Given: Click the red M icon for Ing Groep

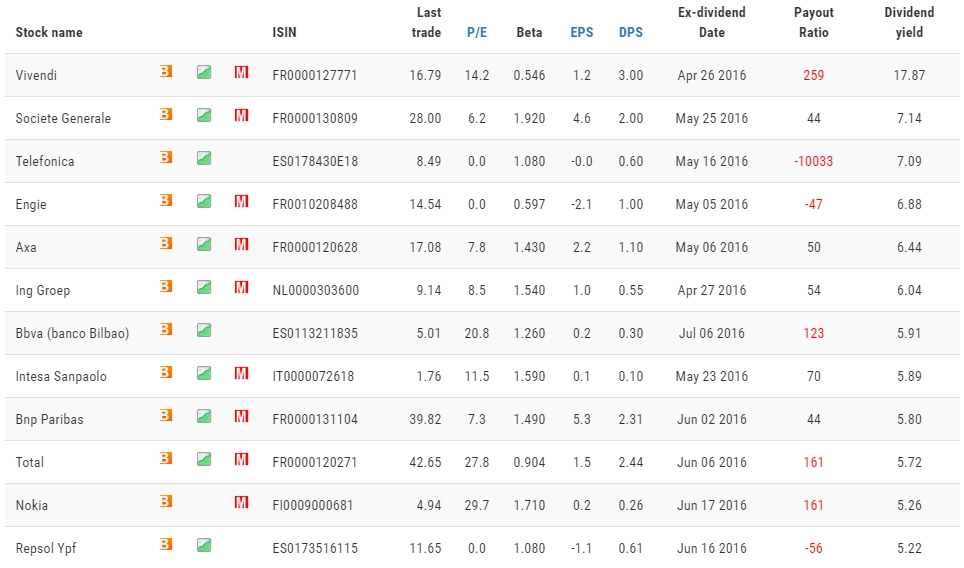Looking at the screenshot, I should (242, 287).
